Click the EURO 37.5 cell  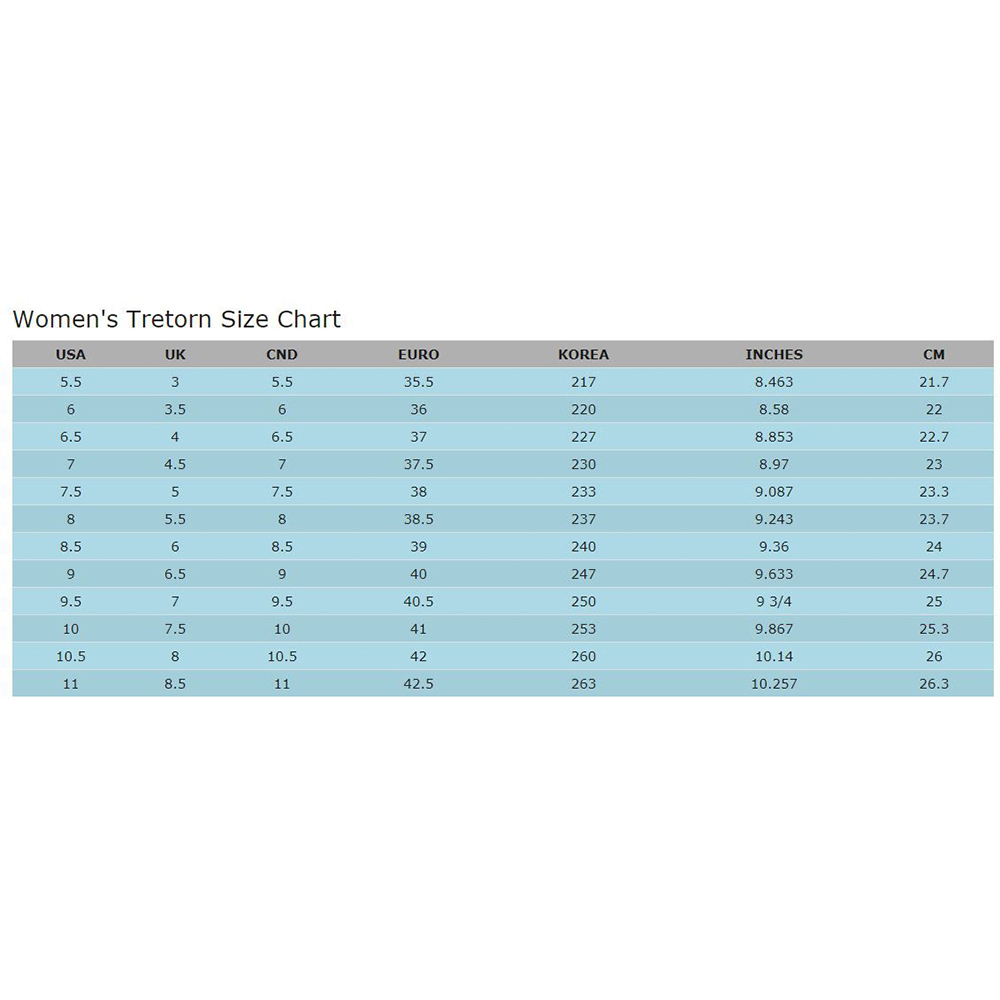click(x=418, y=464)
